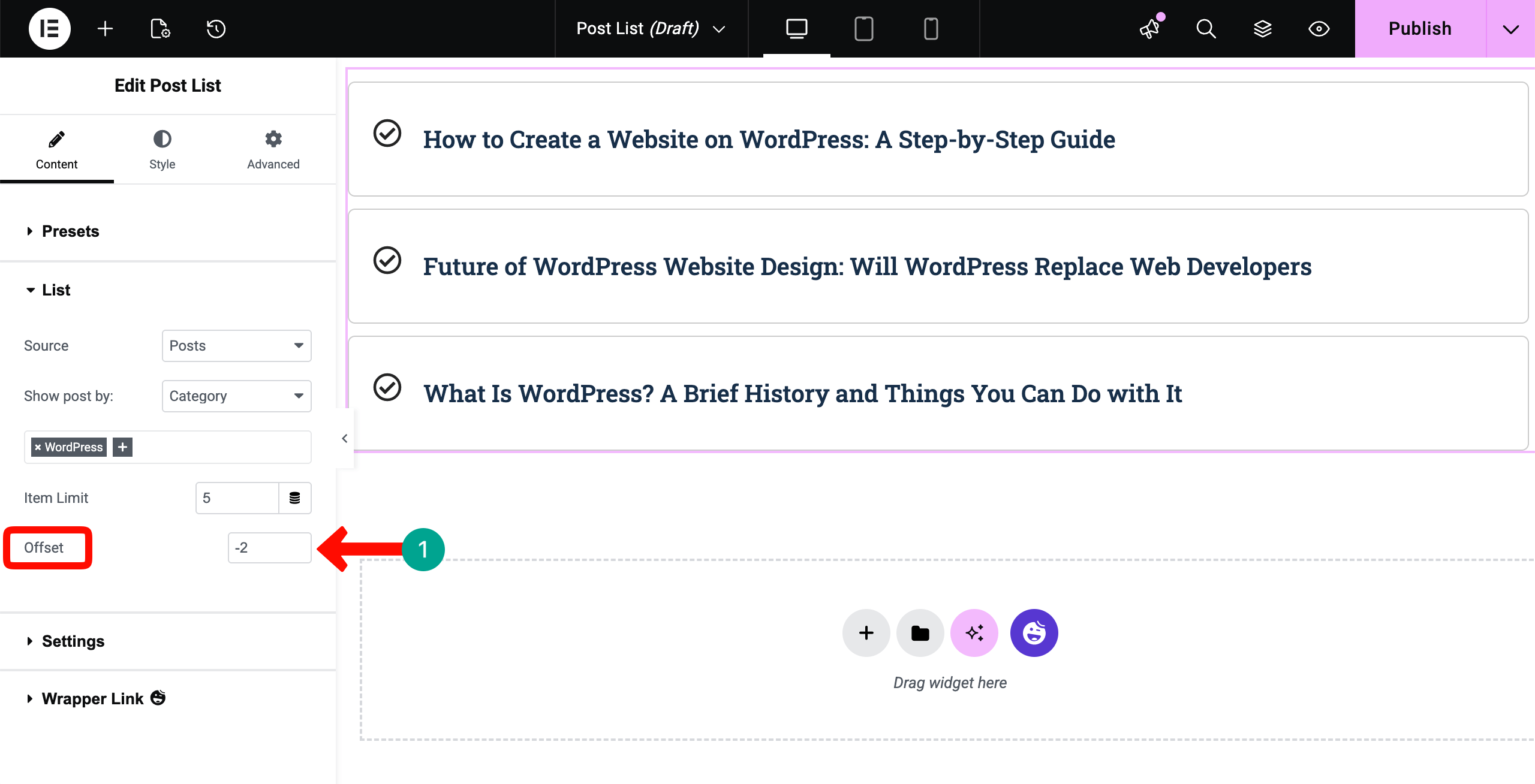1535x784 pixels.
Task: Switch to the Style tab
Action: (162, 150)
